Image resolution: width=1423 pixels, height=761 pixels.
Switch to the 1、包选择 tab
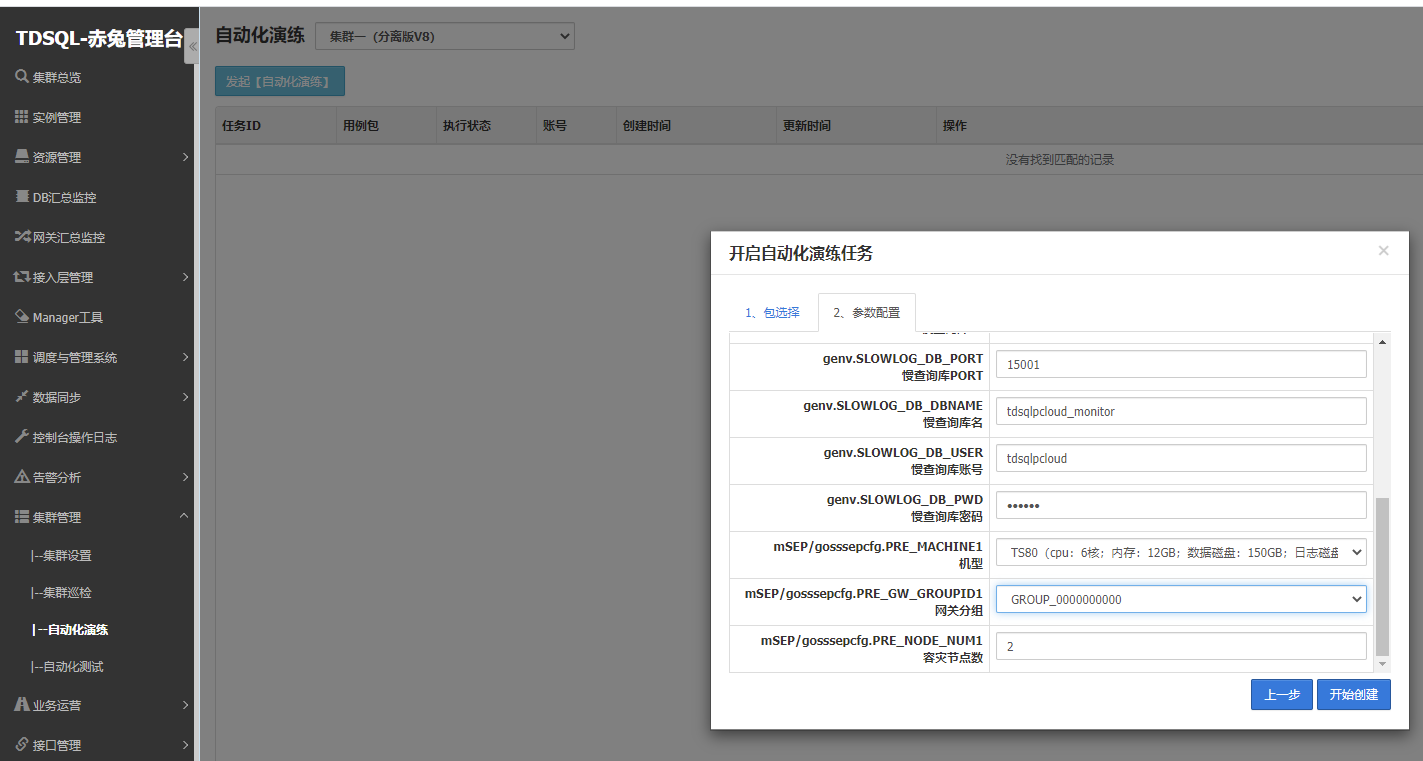tap(772, 313)
